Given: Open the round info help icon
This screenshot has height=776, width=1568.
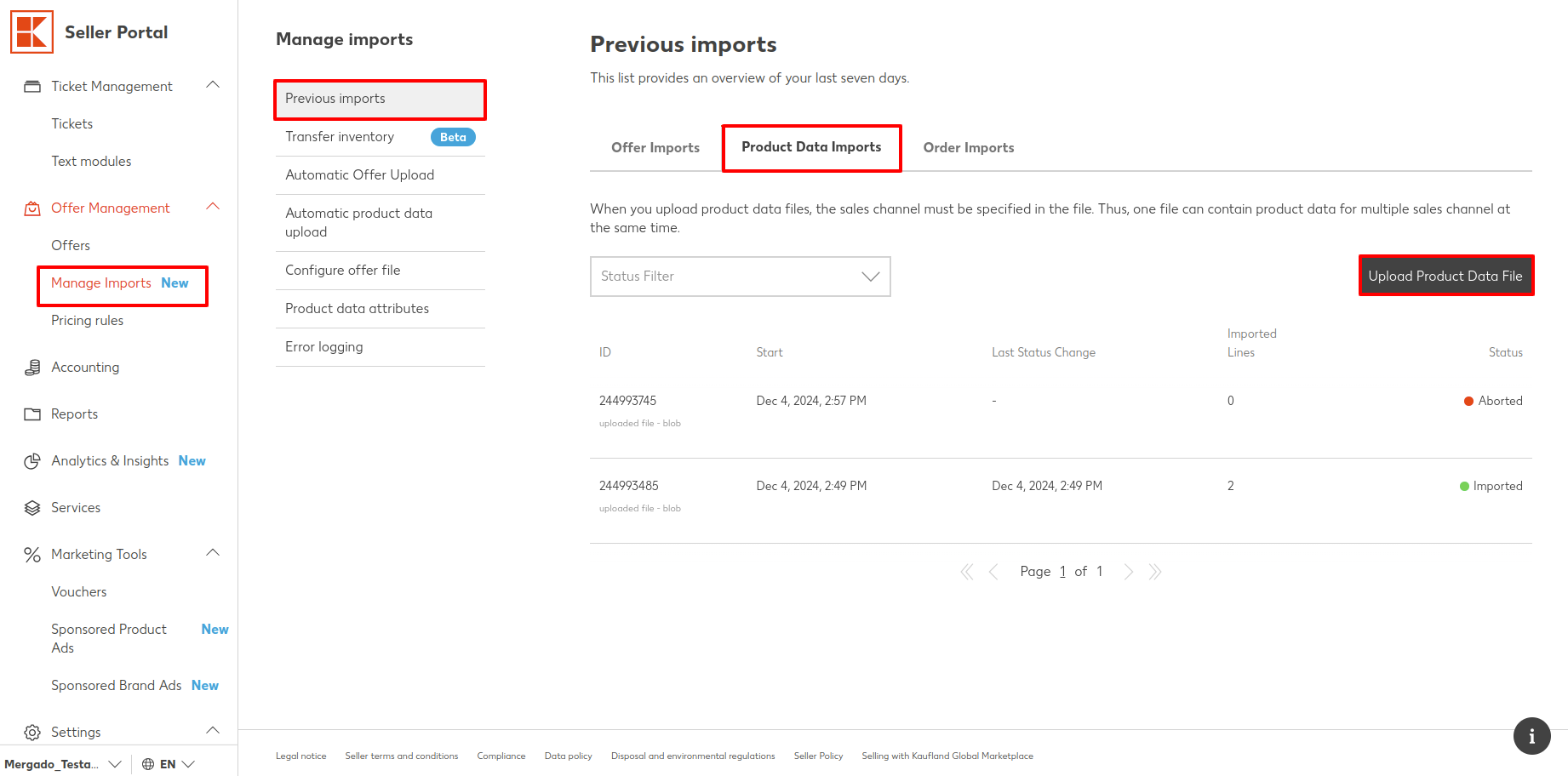Looking at the screenshot, I should 1531,736.
